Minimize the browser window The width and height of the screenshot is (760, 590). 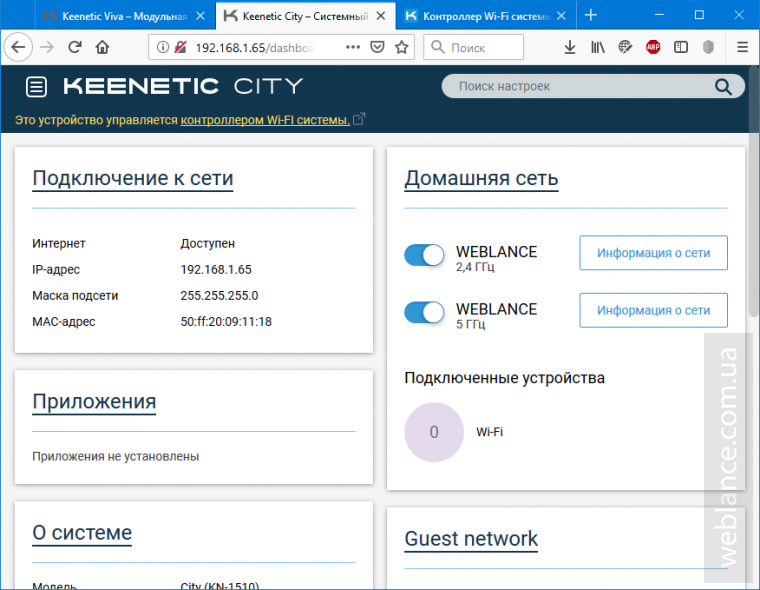click(x=659, y=16)
